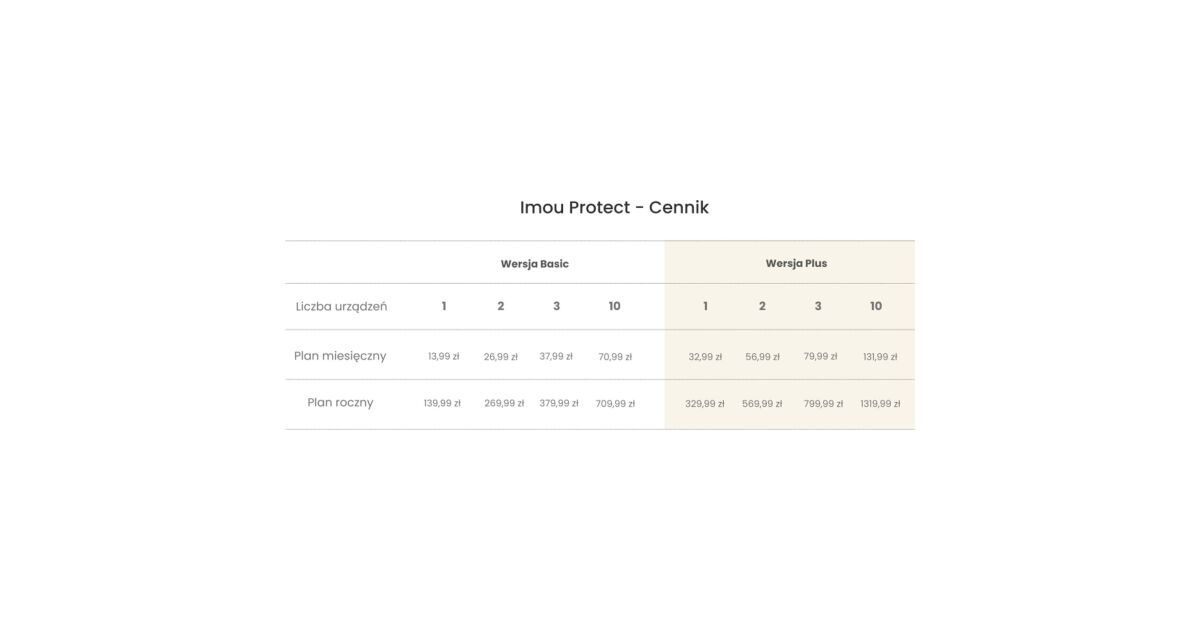Select the 799,99 zł price cell
Viewport: 1200px width, 630px height.
point(823,404)
